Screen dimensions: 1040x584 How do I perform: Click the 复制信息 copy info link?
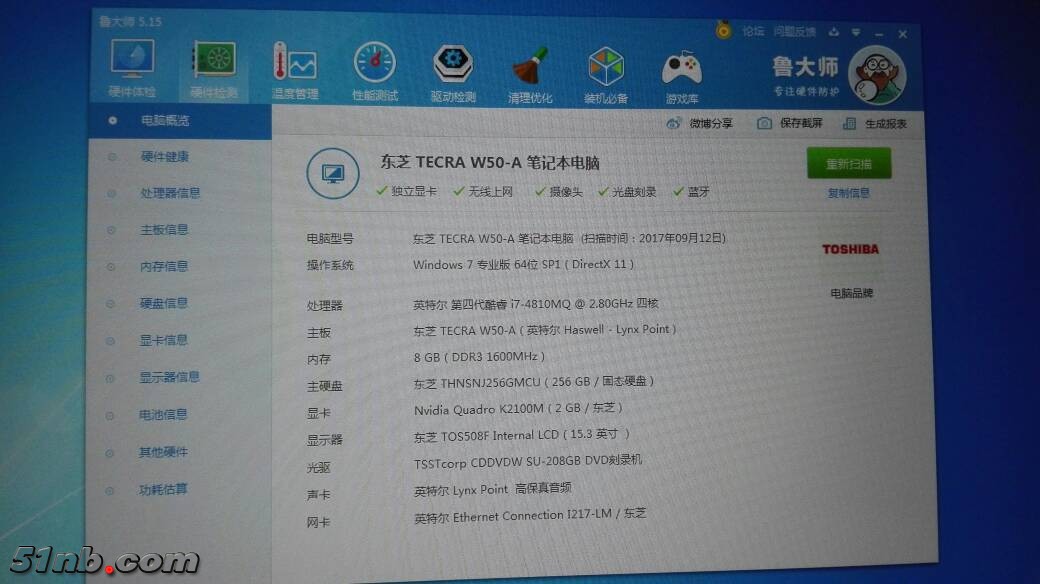coord(848,193)
